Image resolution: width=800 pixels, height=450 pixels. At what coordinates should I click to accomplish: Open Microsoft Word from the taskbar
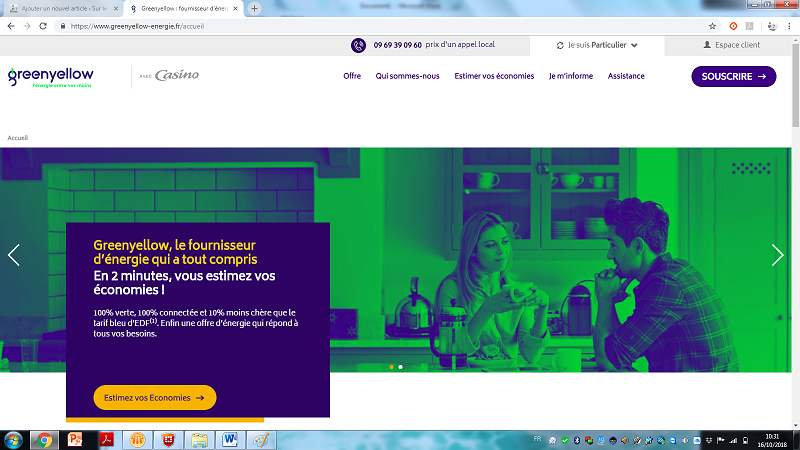pyautogui.click(x=230, y=440)
